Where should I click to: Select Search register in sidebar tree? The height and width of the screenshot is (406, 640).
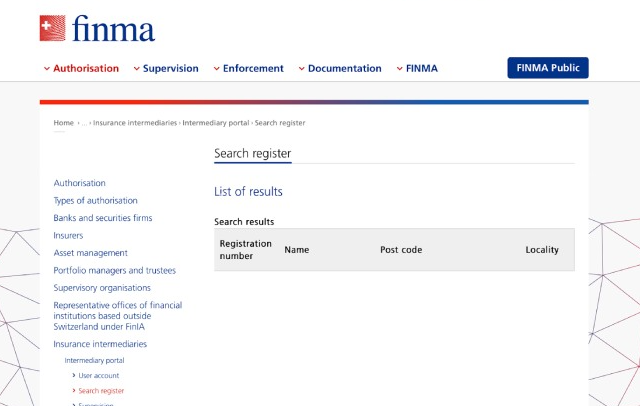pyautogui.click(x=101, y=391)
